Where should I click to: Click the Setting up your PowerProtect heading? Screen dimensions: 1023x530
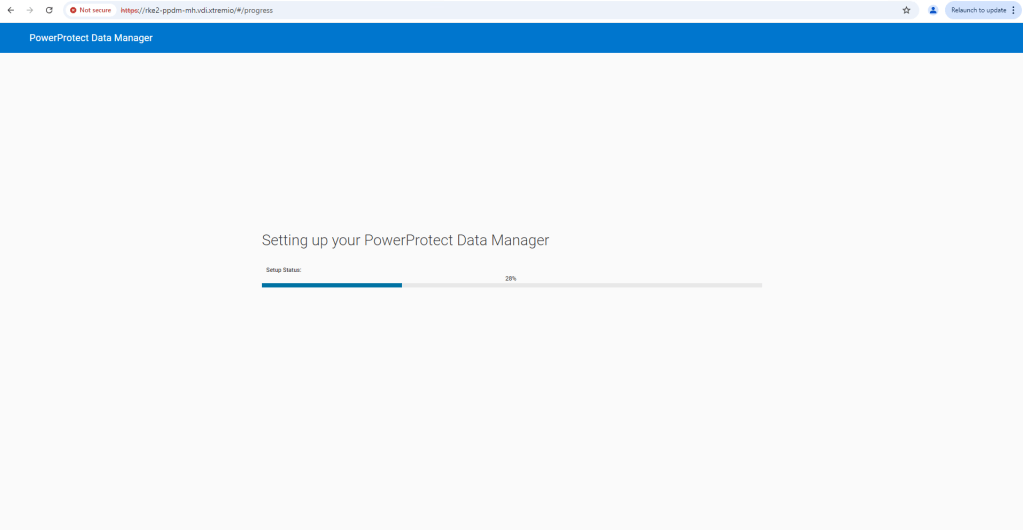[x=405, y=240]
